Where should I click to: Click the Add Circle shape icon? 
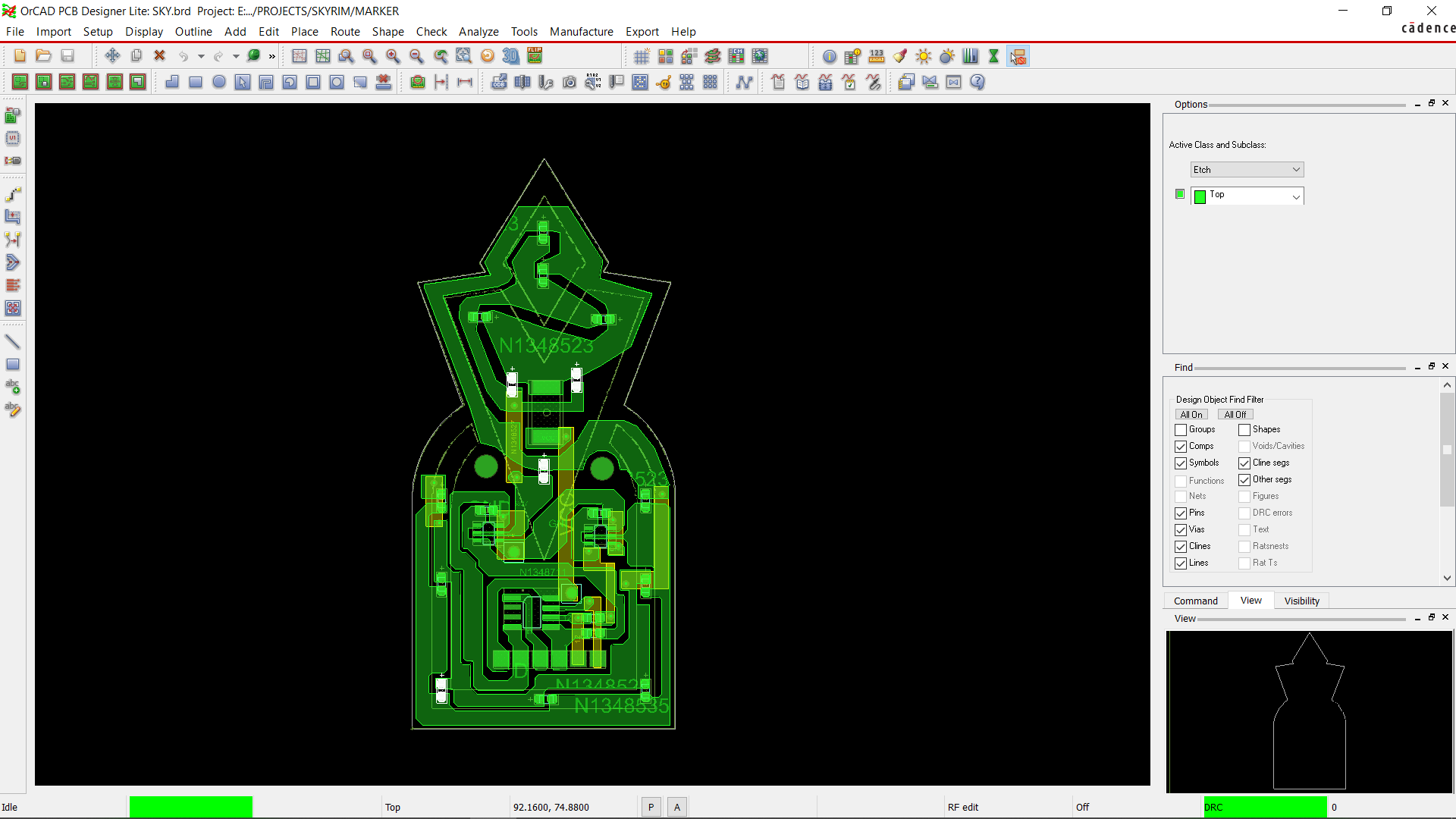coord(219,82)
